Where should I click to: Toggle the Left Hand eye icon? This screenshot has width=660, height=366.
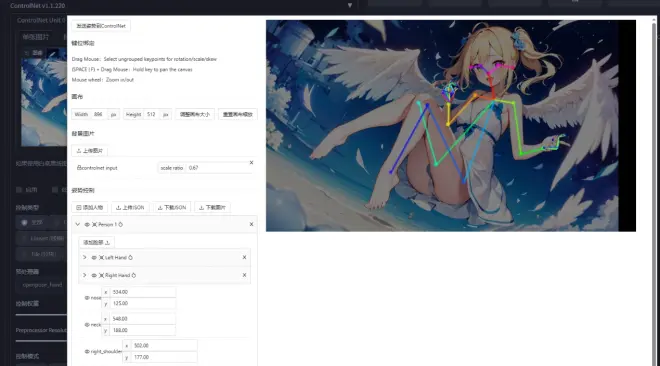click(94, 257)
